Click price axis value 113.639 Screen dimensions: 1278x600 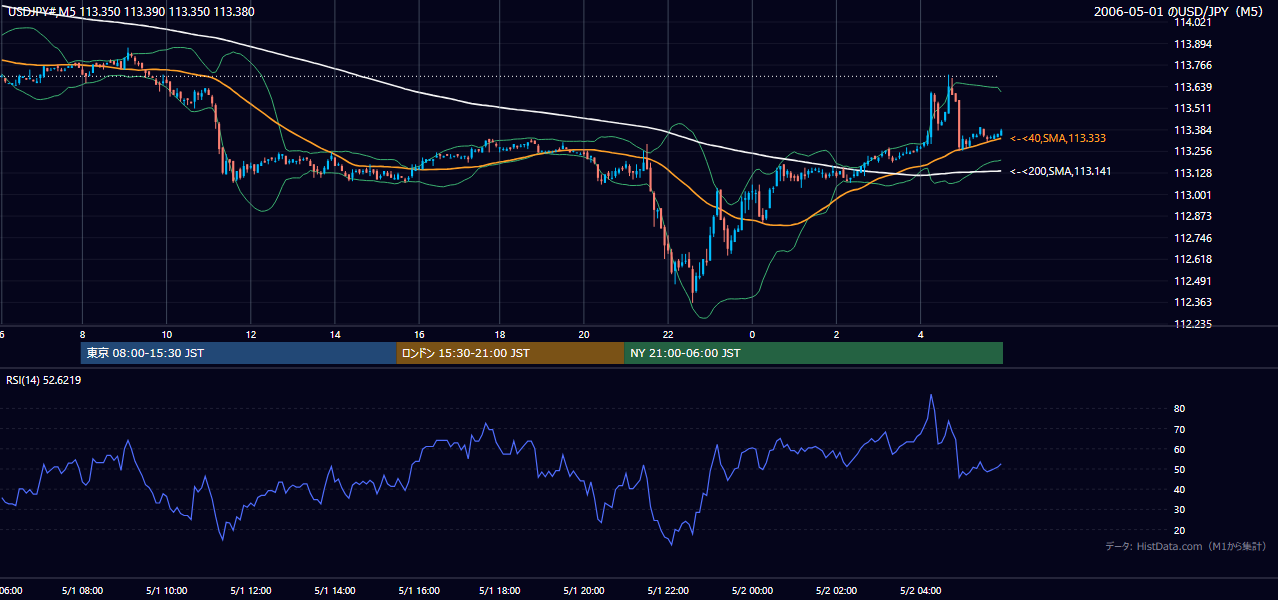1194,87
